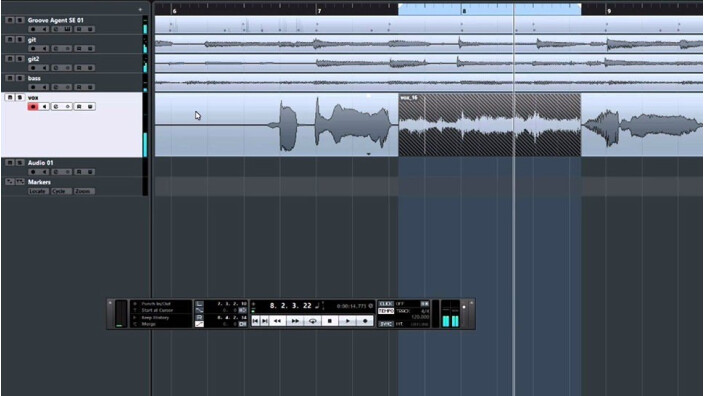The height and width of the screenshot is (396, 704).
Task: Click right locator position value 8.4.2
Action: tap(232, 317)
